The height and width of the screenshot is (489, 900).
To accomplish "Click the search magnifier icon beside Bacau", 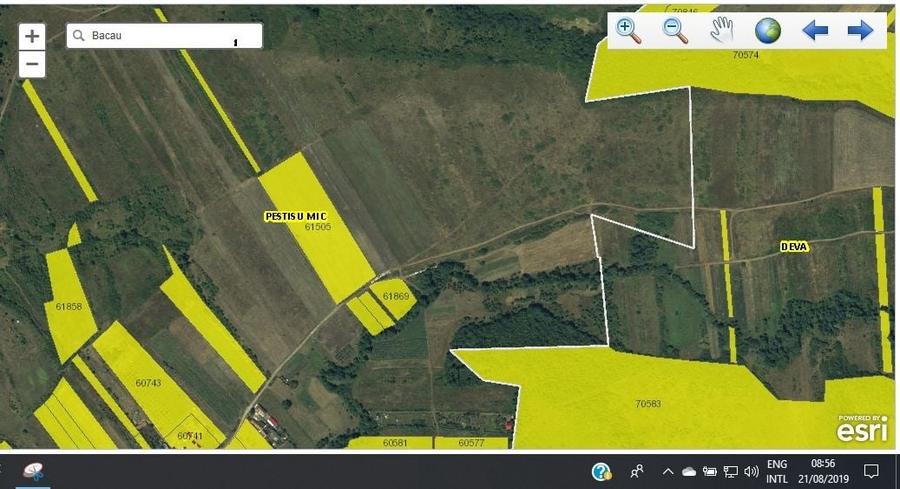I will 79,36.
